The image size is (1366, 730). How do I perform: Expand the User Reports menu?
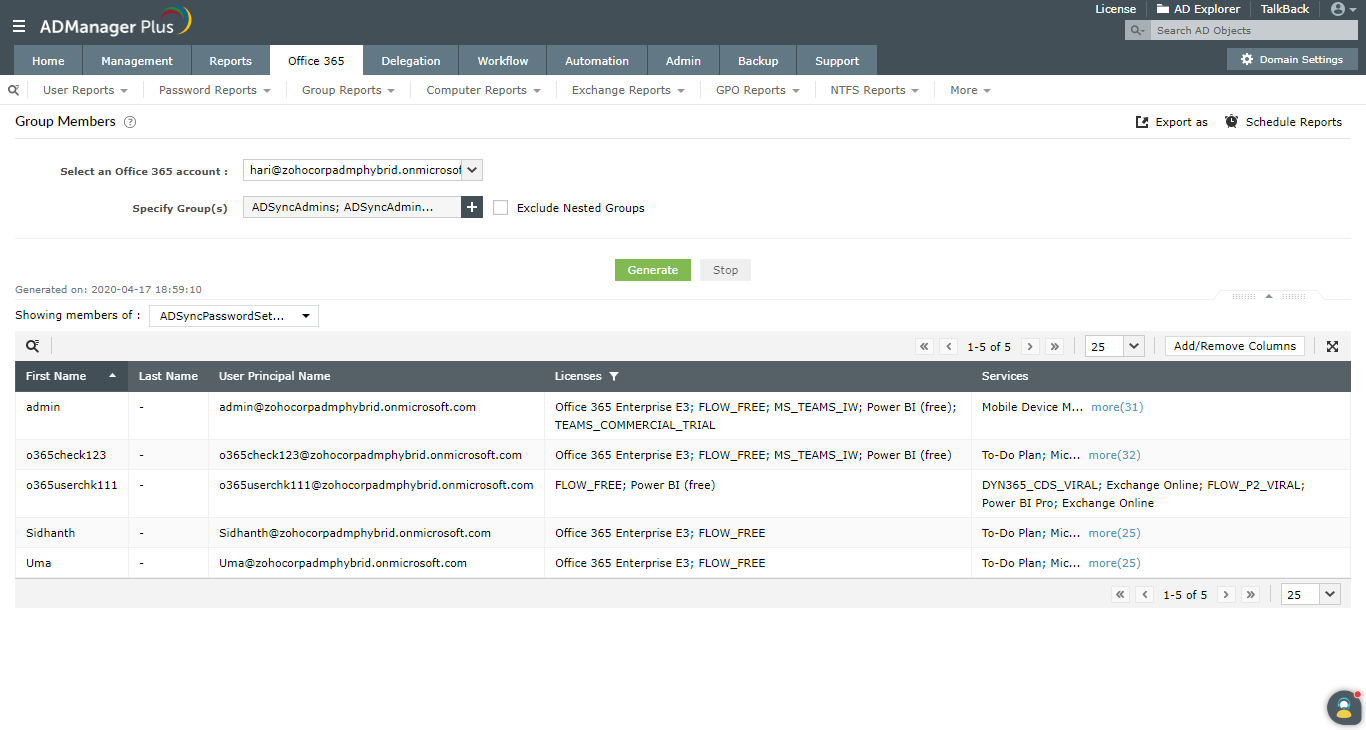click(85, 90)
